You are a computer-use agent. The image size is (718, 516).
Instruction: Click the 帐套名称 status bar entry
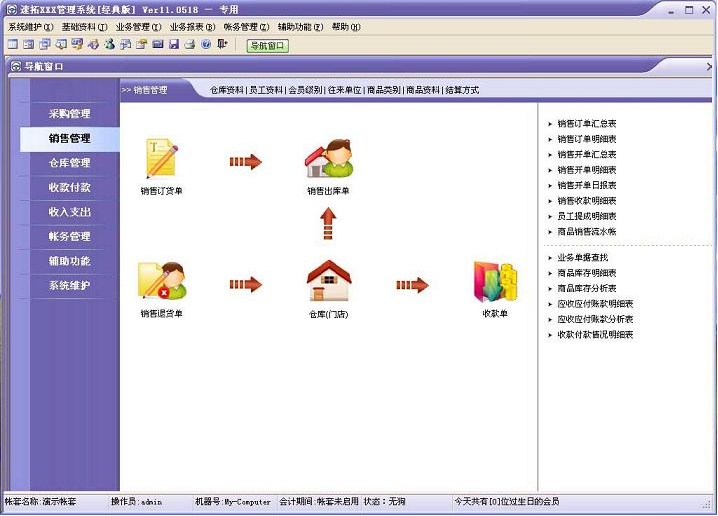click(41, 502)
